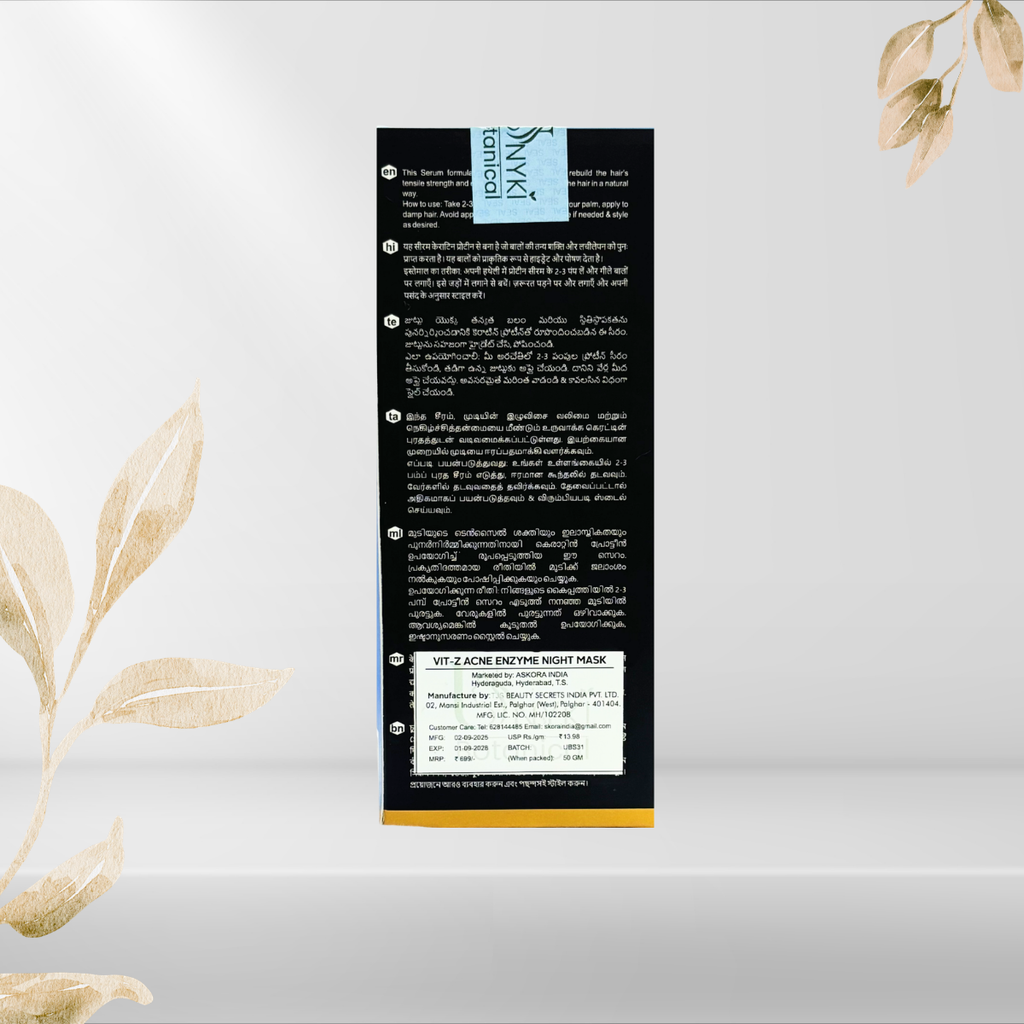Click the EXP date '01-09-2028'

[x=471, y=748]
